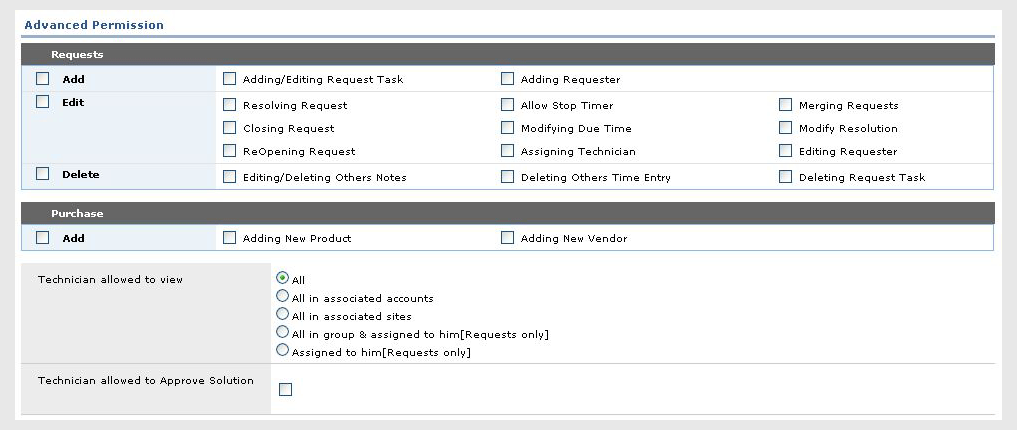
Task: Check the Adding Requester option
Action: click(508, 79)
